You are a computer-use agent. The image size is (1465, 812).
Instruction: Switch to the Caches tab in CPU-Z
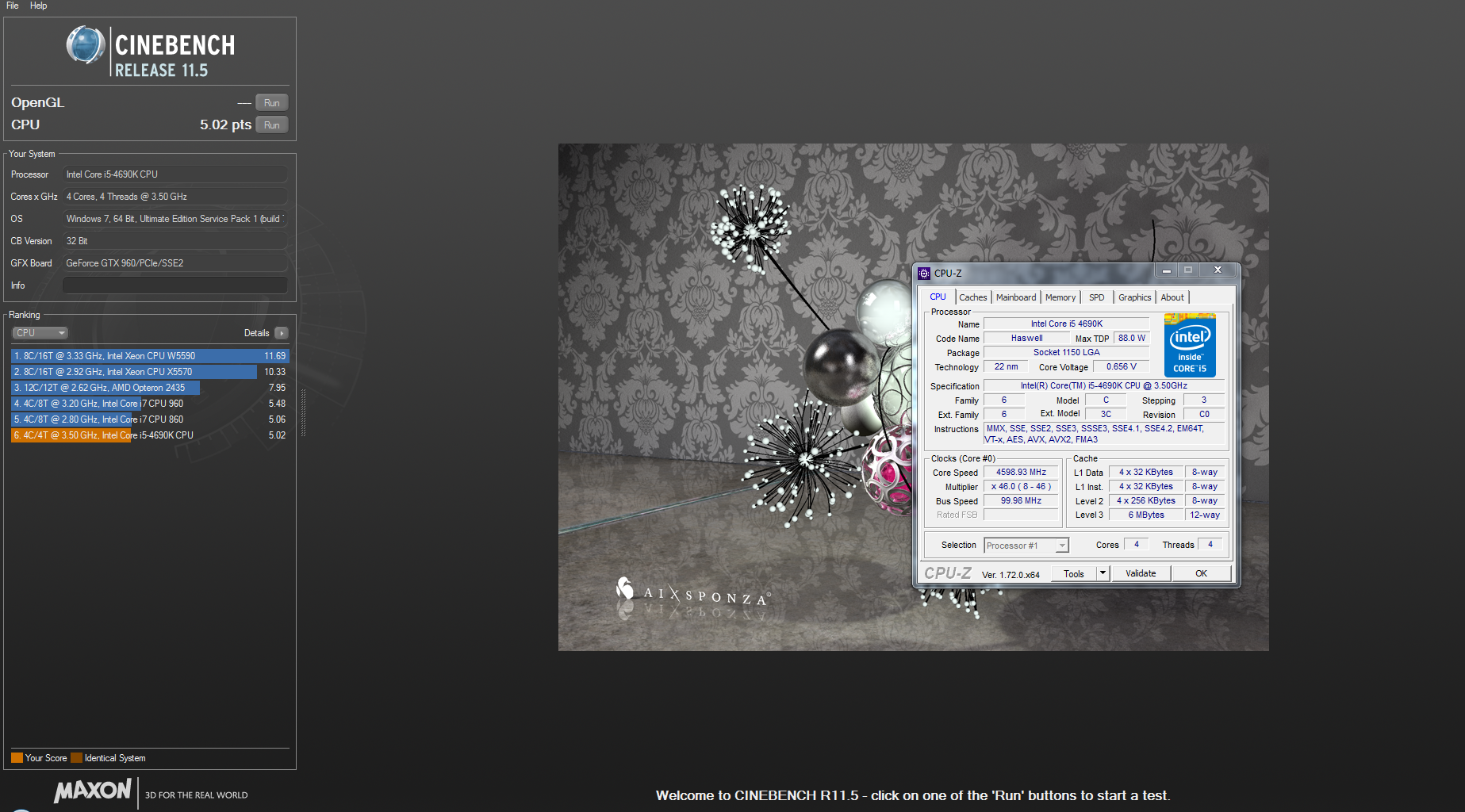click(x=973, y=297)
